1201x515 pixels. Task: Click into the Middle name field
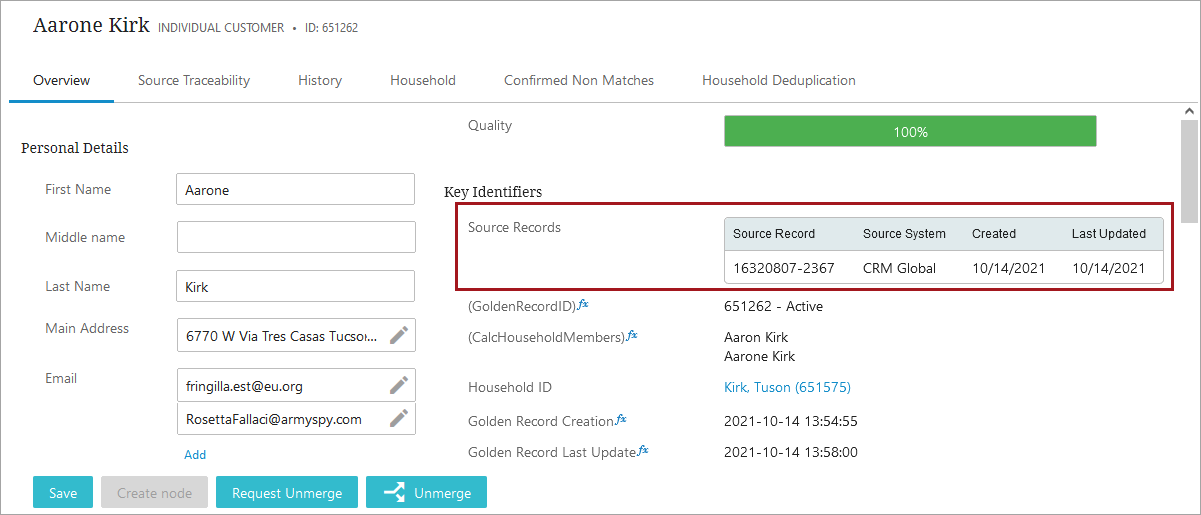[x=296, y=237]
